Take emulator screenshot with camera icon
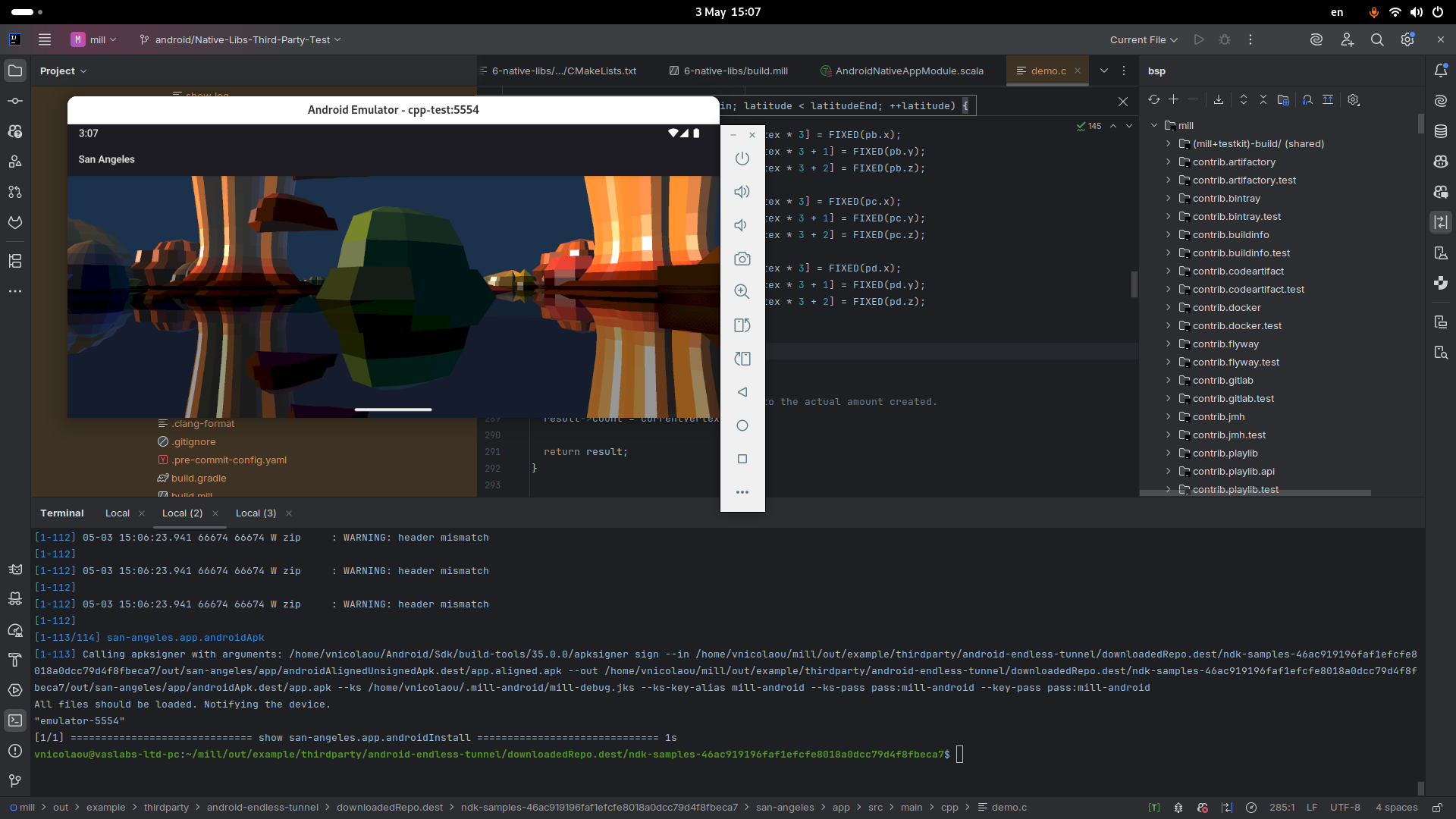Image resolution: width=1456 pixels, height=819 pixels. pyautogui.click(x=742, y=259)
